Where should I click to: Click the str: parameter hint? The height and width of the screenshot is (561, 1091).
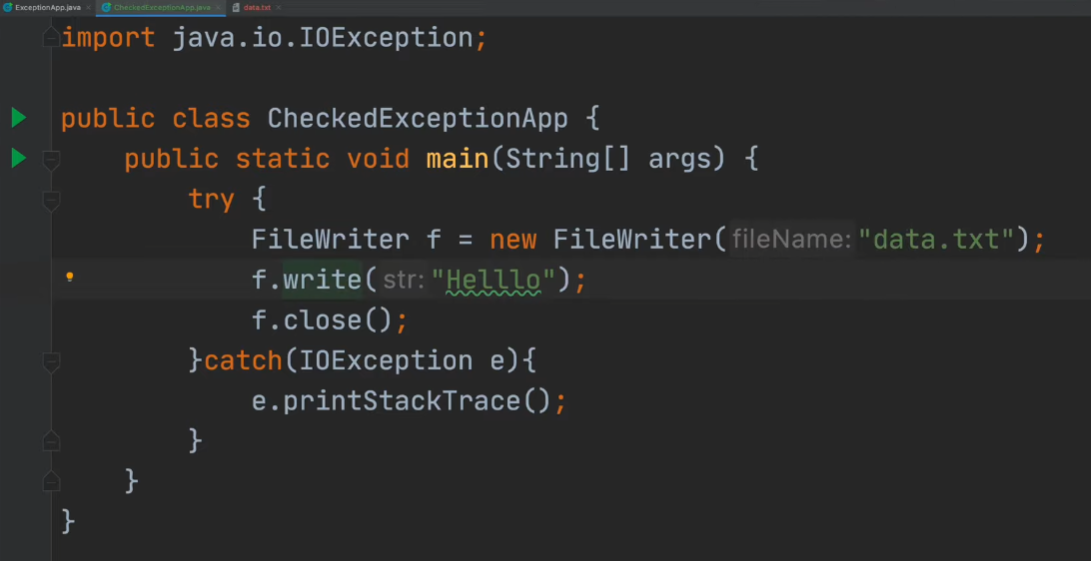pos(404,281)
